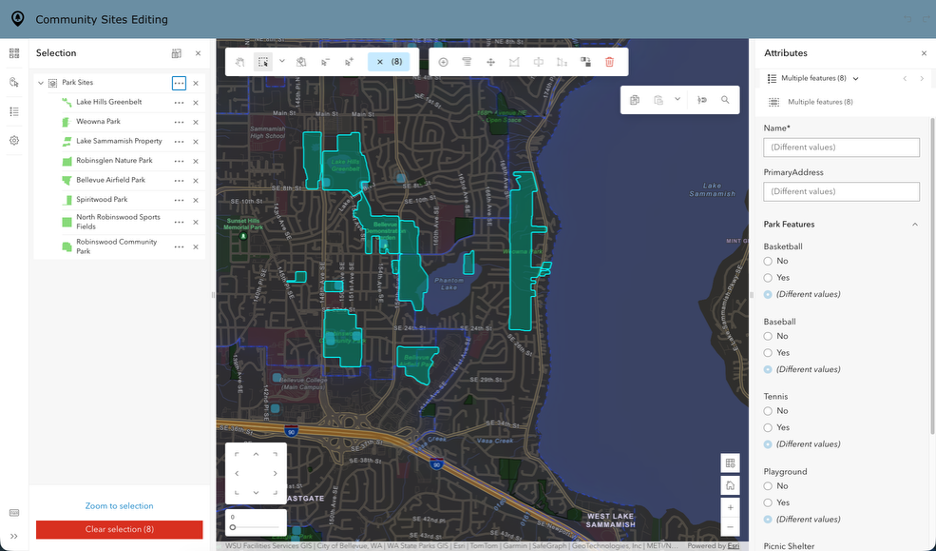Remove Weowna Park from selection
Screen dimensions: 936x552
point(196,122)
